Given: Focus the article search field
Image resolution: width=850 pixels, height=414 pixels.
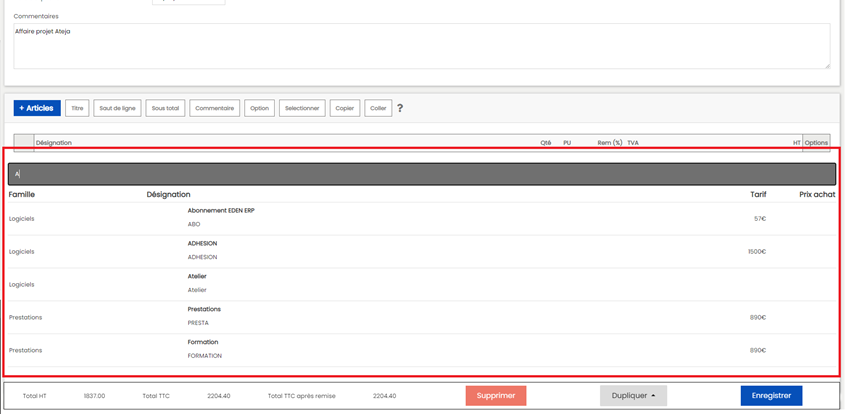Looking at the screenshot, I should pos(422,174).
